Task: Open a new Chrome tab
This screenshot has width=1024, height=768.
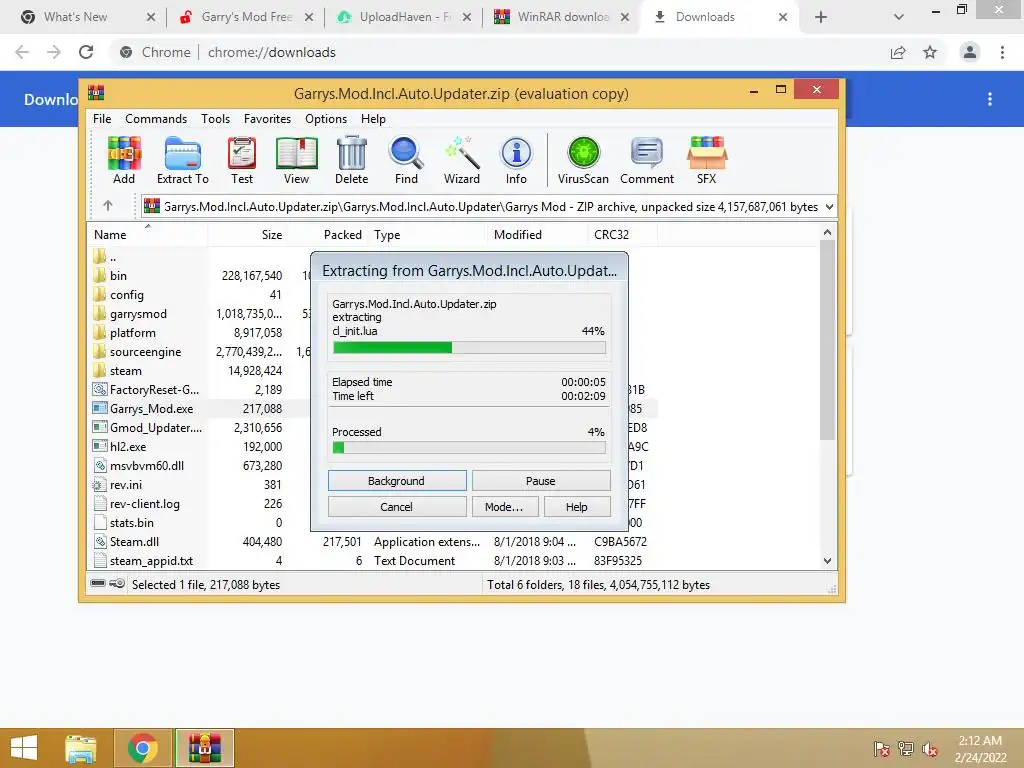Action: click(821, 17)
